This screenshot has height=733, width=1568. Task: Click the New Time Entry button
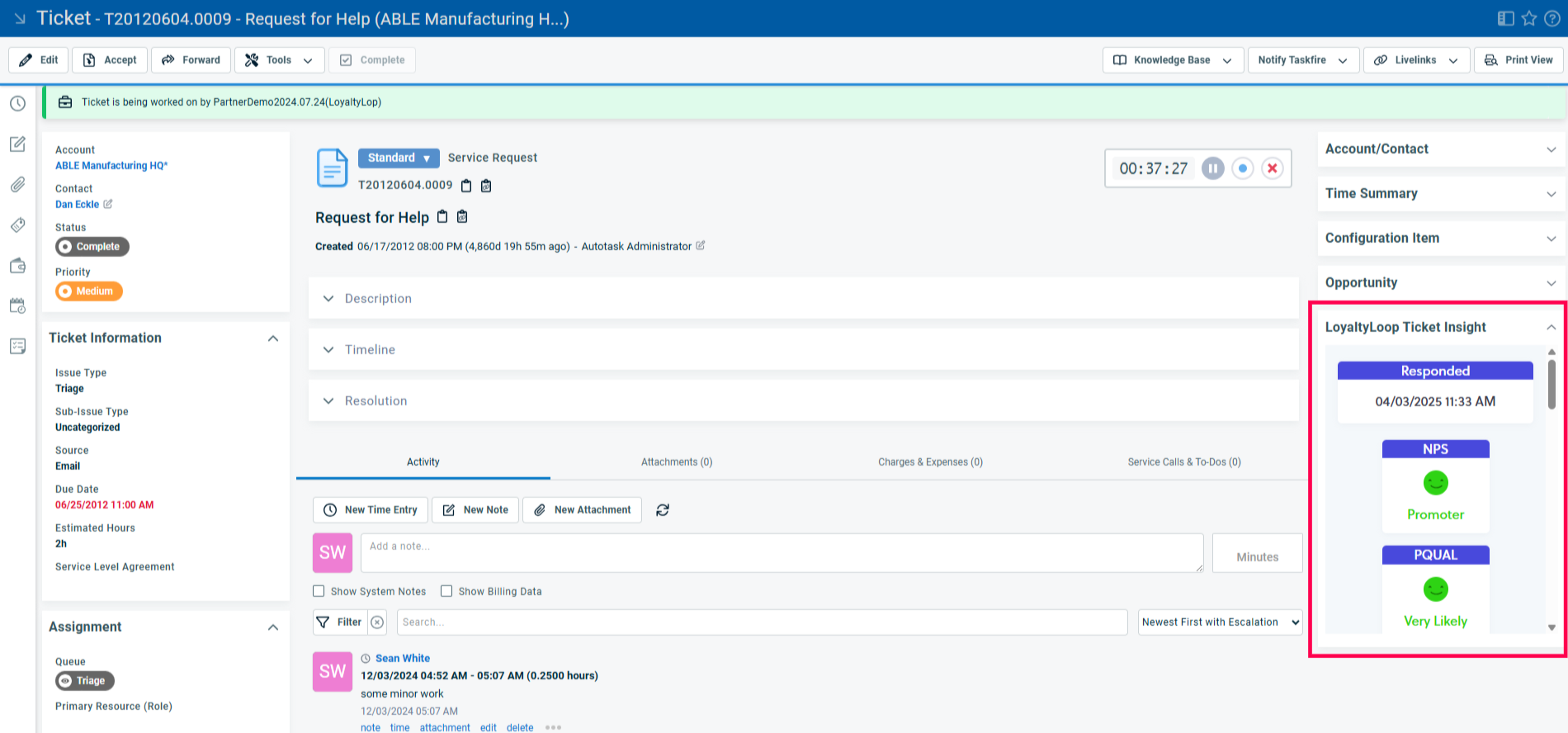click(371, 510)
